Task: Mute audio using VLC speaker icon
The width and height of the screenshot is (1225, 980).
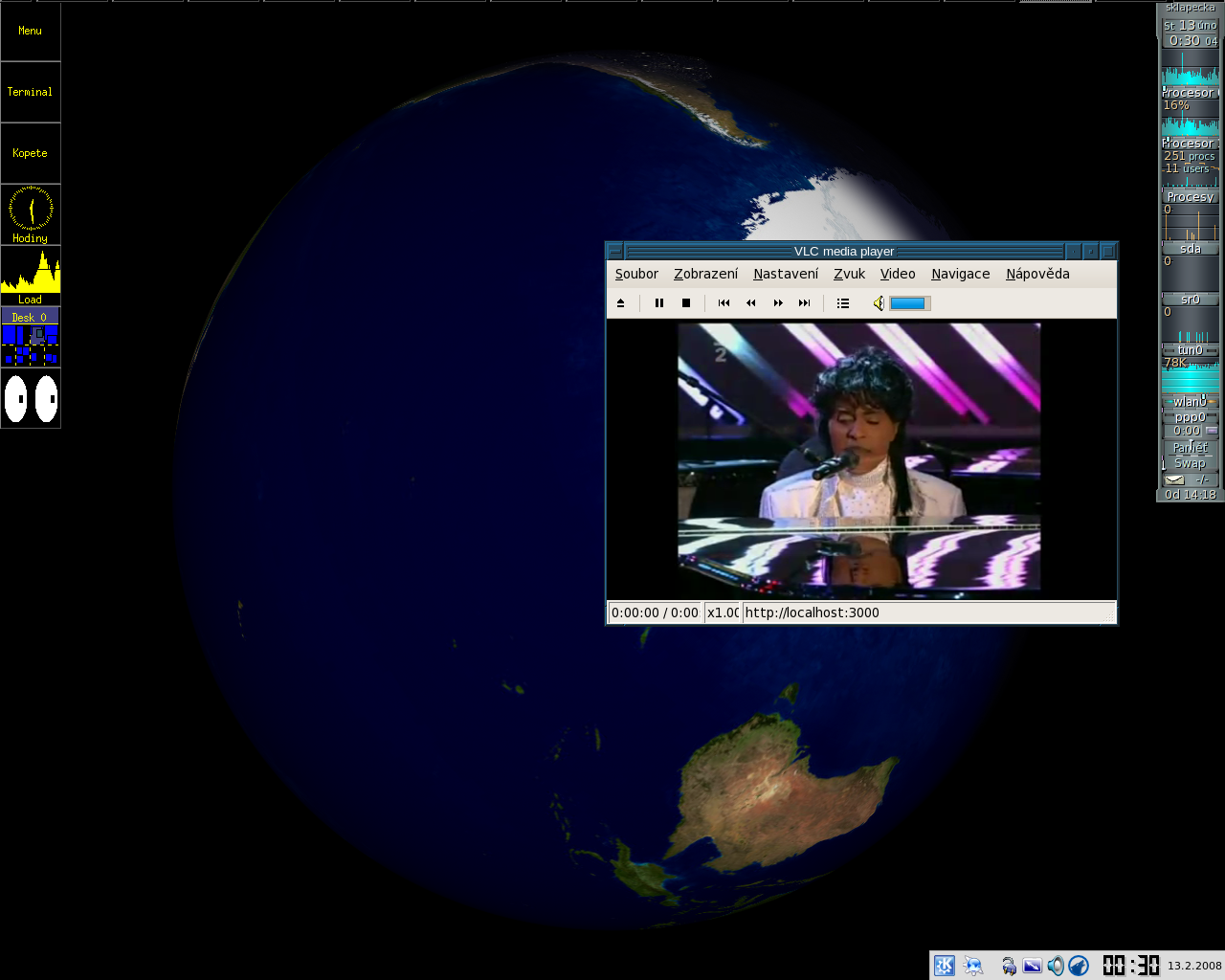Action: (878, 303)
